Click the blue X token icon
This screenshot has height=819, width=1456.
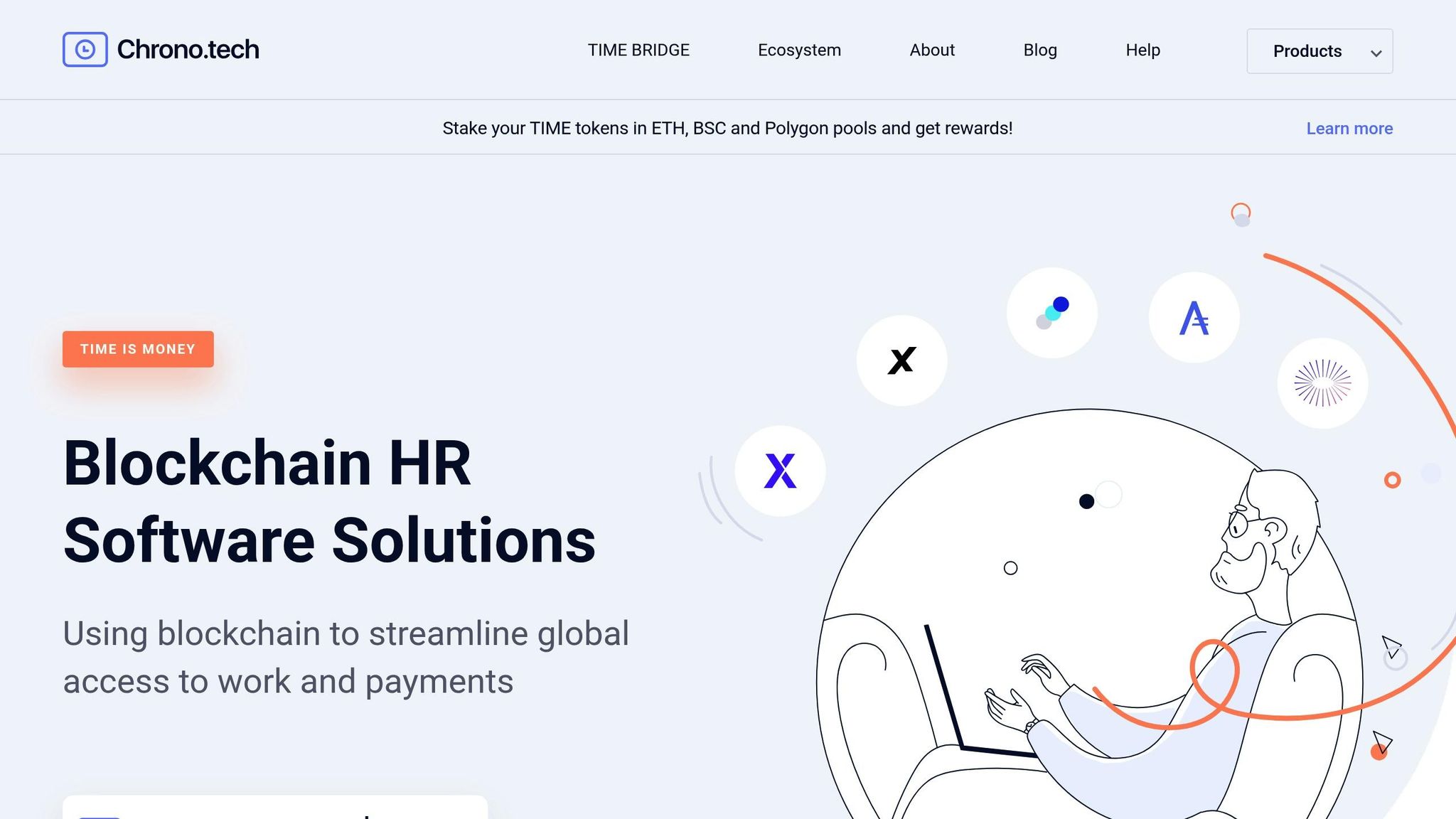[x=780, y=471]
